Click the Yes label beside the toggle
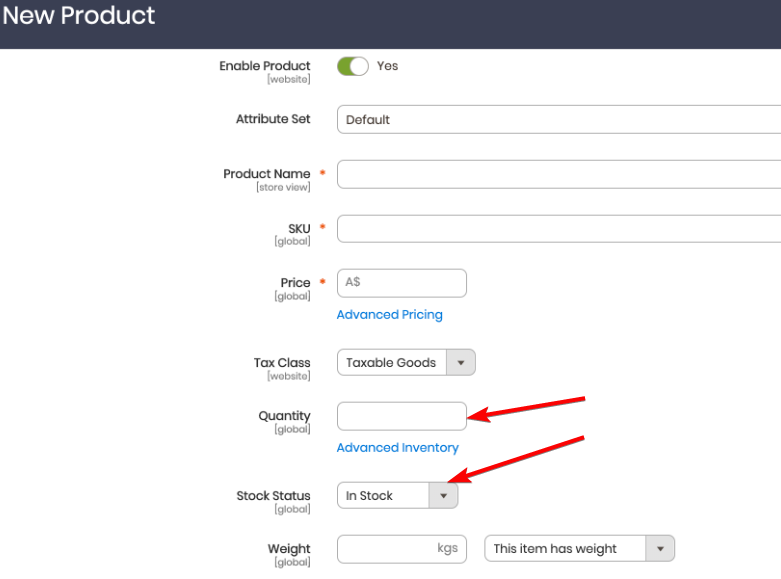Image resolution: width=781 pixels, height=579 pixels. pyautogui.click(x=388, y=66)
